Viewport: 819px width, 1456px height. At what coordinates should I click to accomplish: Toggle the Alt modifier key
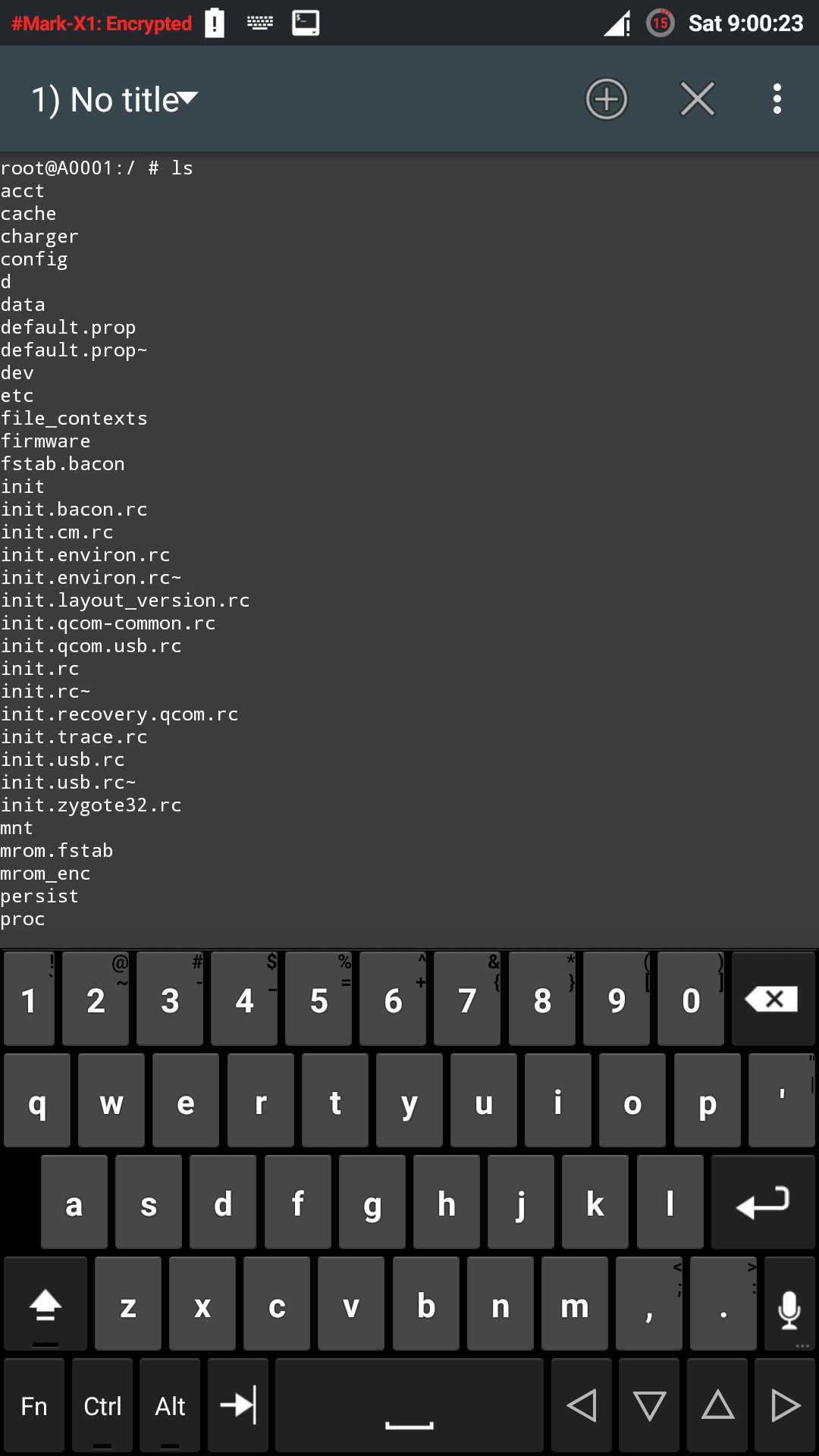click(x=170, y=1404)
